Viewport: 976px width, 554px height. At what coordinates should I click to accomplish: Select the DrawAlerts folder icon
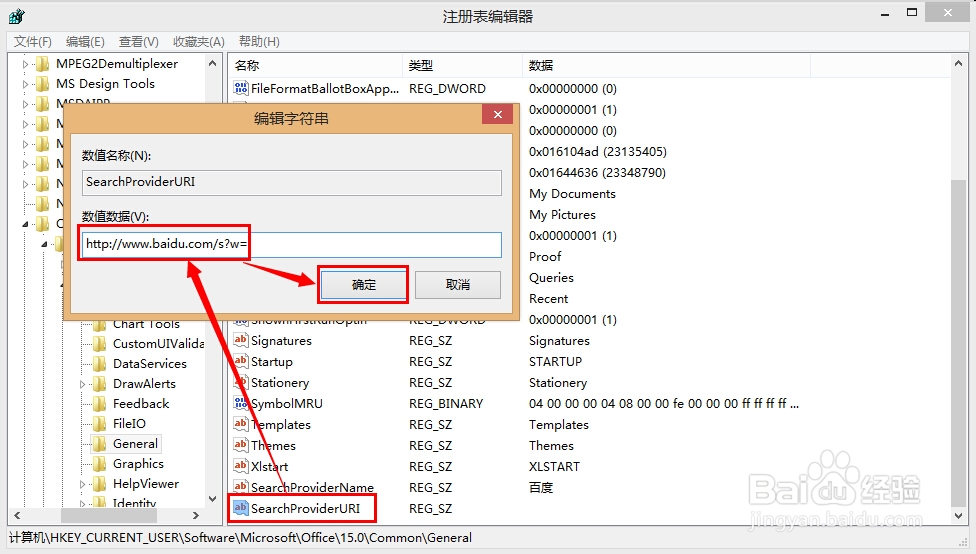tap(100, 383)
